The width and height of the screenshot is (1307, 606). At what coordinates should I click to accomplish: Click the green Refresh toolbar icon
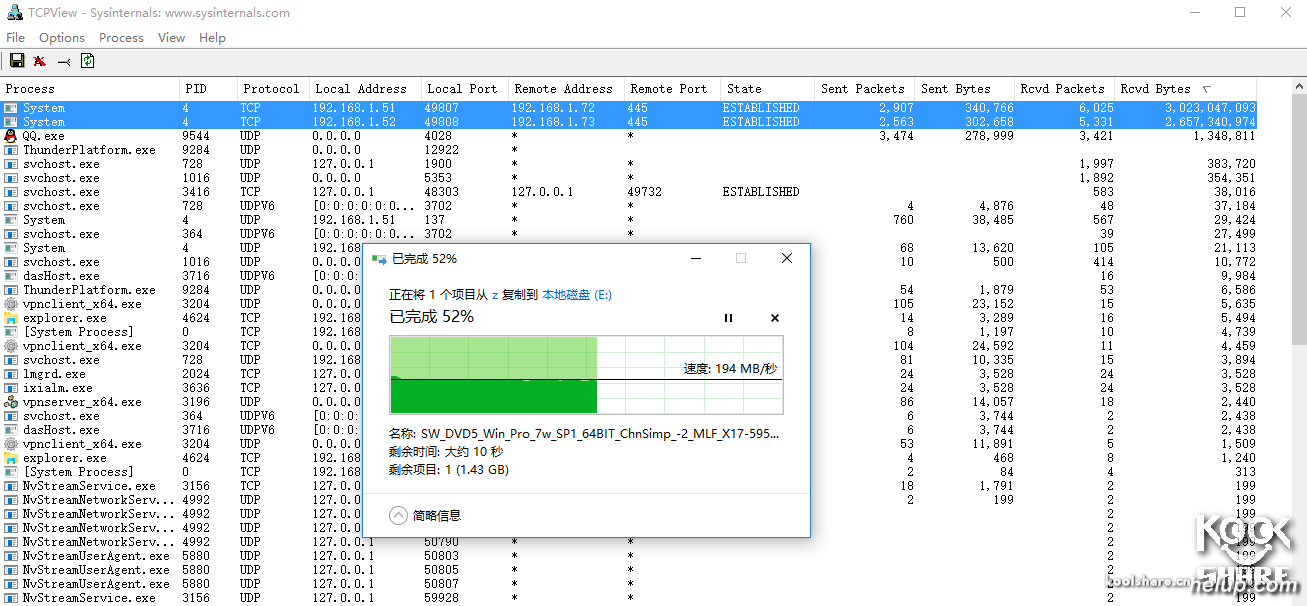click(x=88, y=61)
